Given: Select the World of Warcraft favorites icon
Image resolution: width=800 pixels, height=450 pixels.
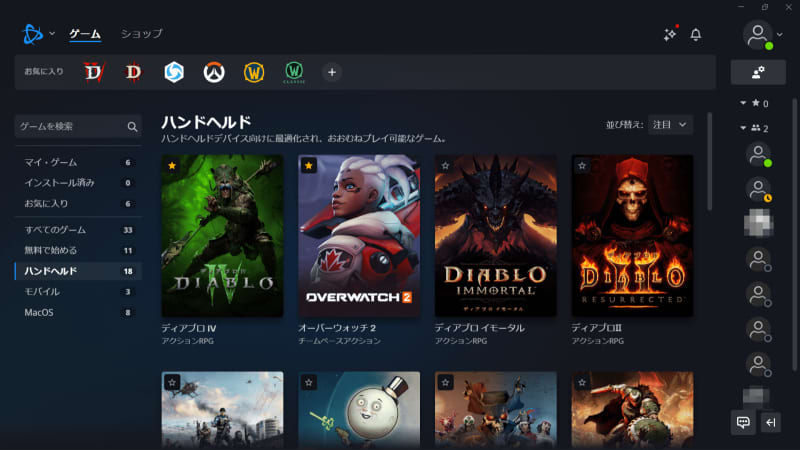Looking at the screenshot, I should tap(254, 72).
